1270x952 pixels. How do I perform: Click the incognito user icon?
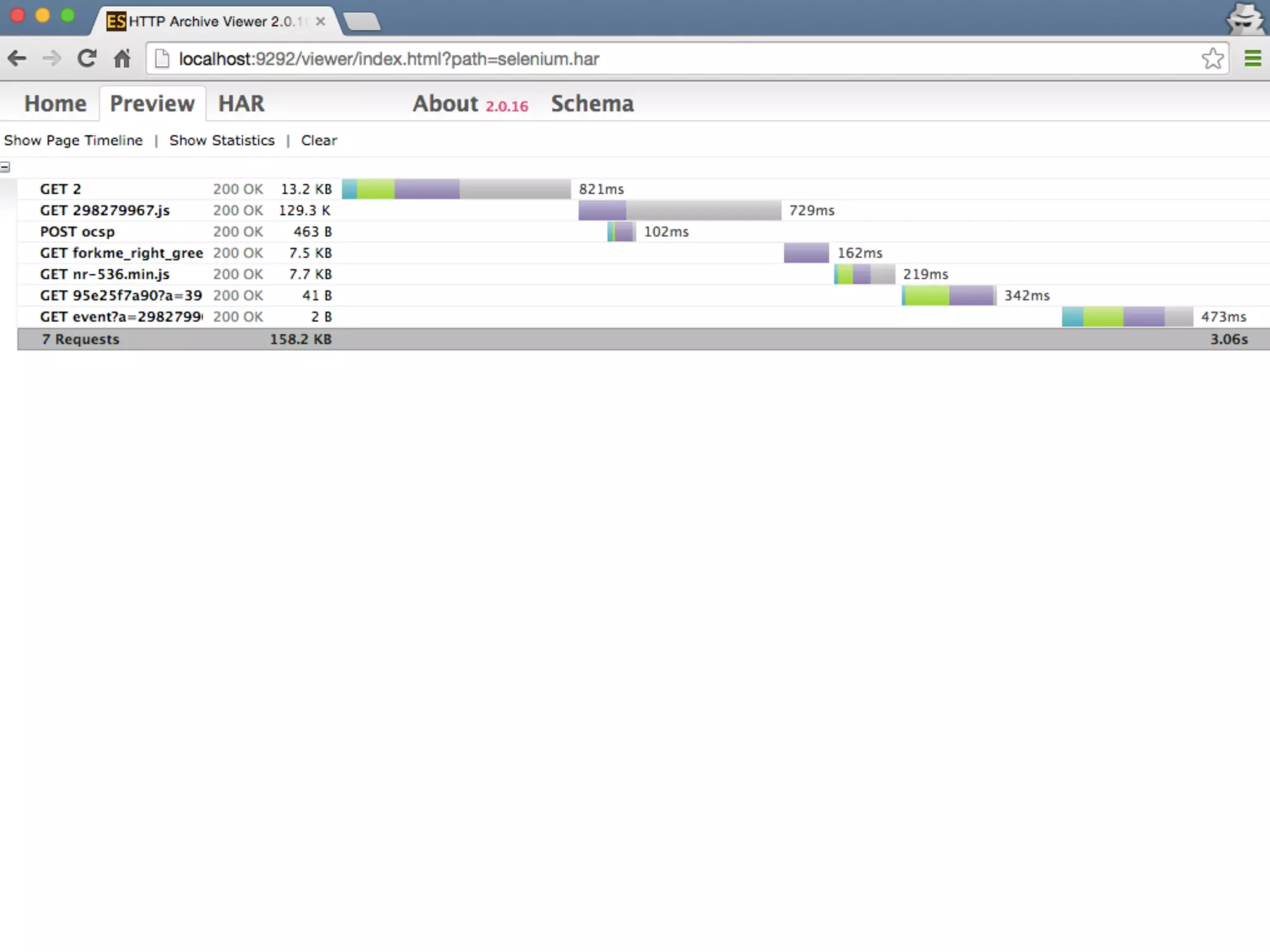(x=1244, y=19)
